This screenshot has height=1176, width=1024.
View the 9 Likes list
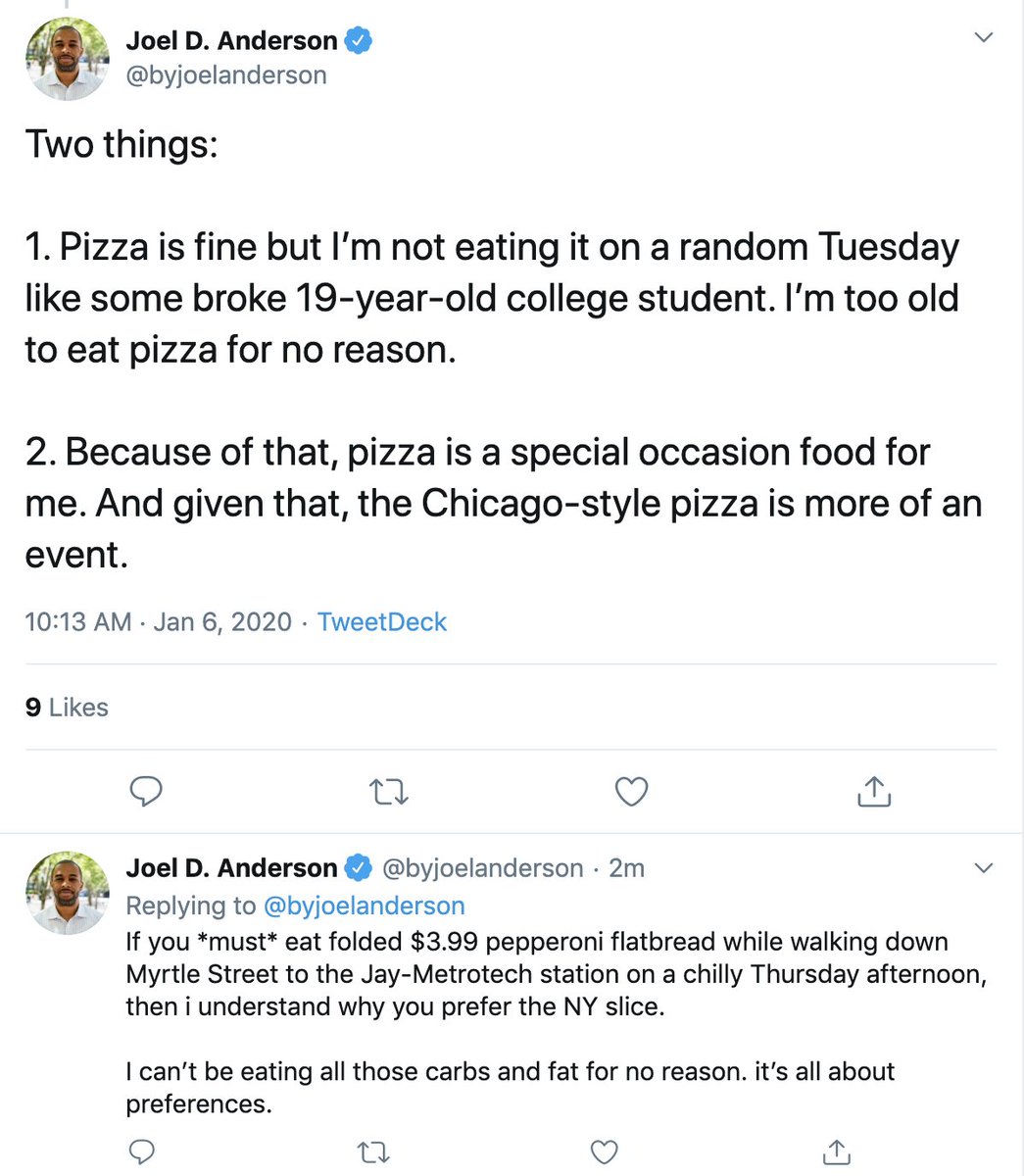pyautogui.click(x=67, y=708)
